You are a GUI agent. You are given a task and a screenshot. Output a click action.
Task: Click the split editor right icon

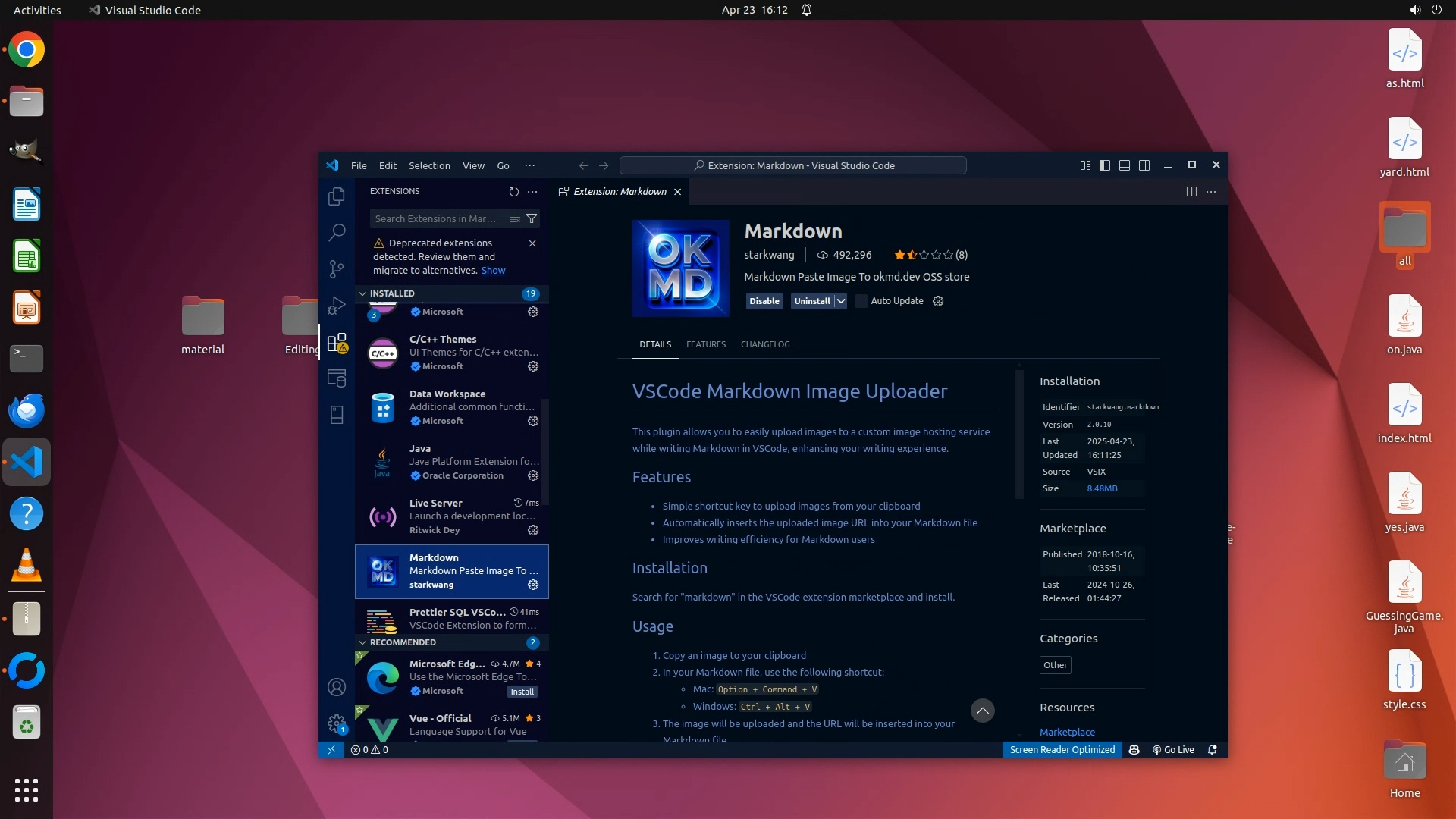1191,192
